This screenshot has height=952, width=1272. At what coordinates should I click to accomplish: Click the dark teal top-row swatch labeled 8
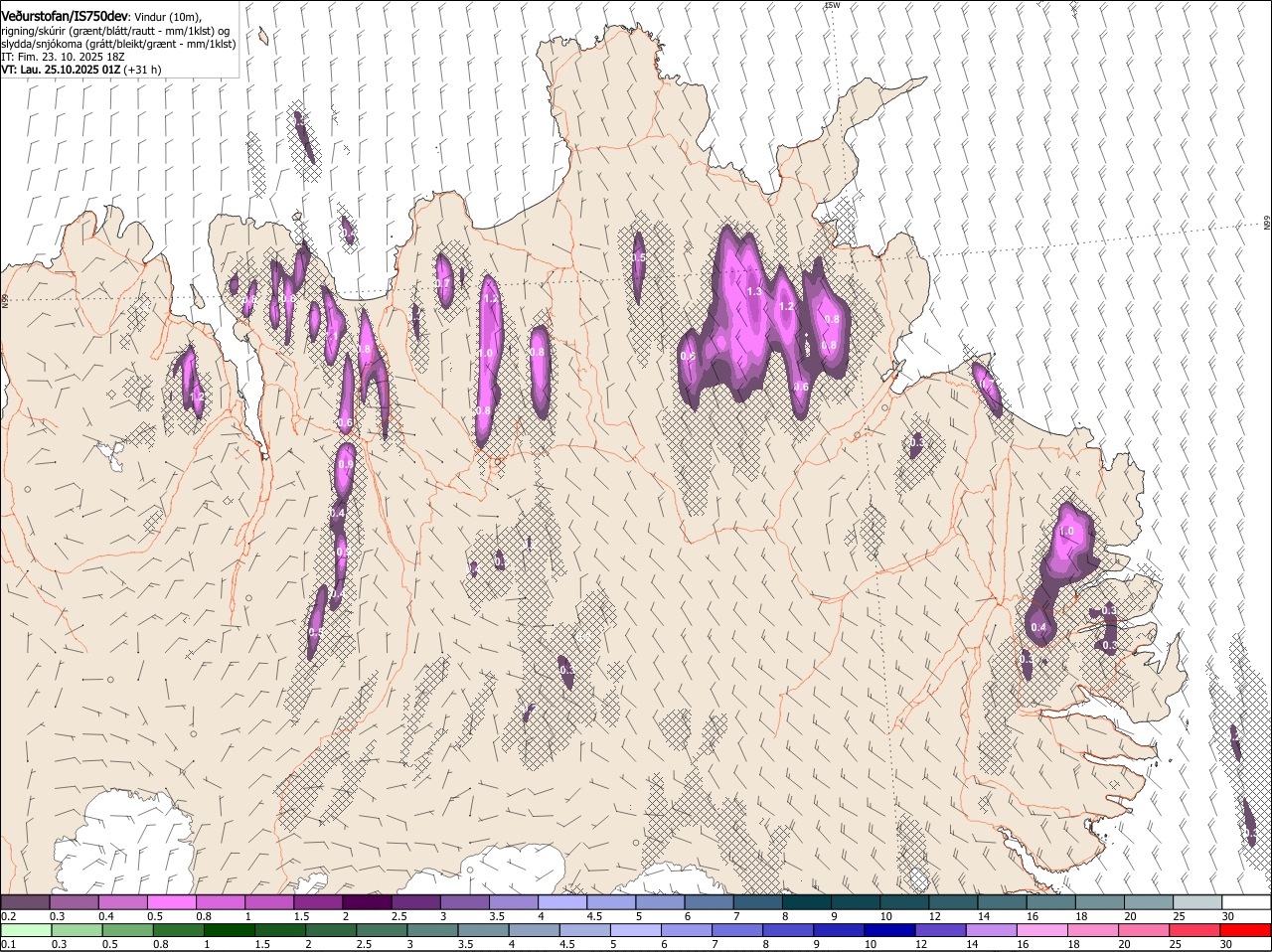click(x=806, y=902)
